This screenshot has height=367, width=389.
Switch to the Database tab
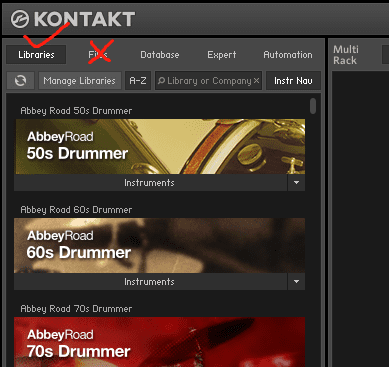pos(160,55)
